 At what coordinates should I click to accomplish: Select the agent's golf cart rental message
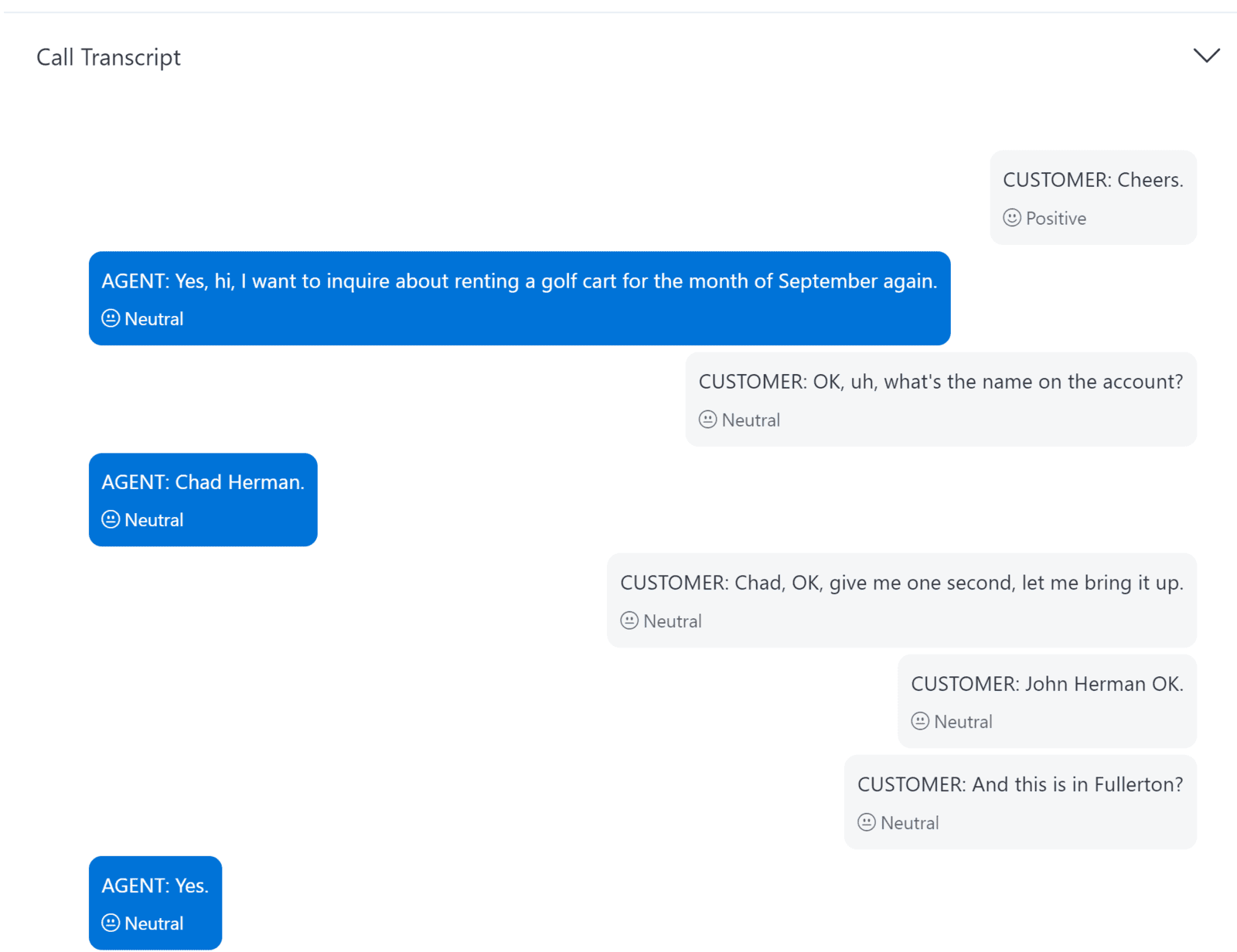519,281
